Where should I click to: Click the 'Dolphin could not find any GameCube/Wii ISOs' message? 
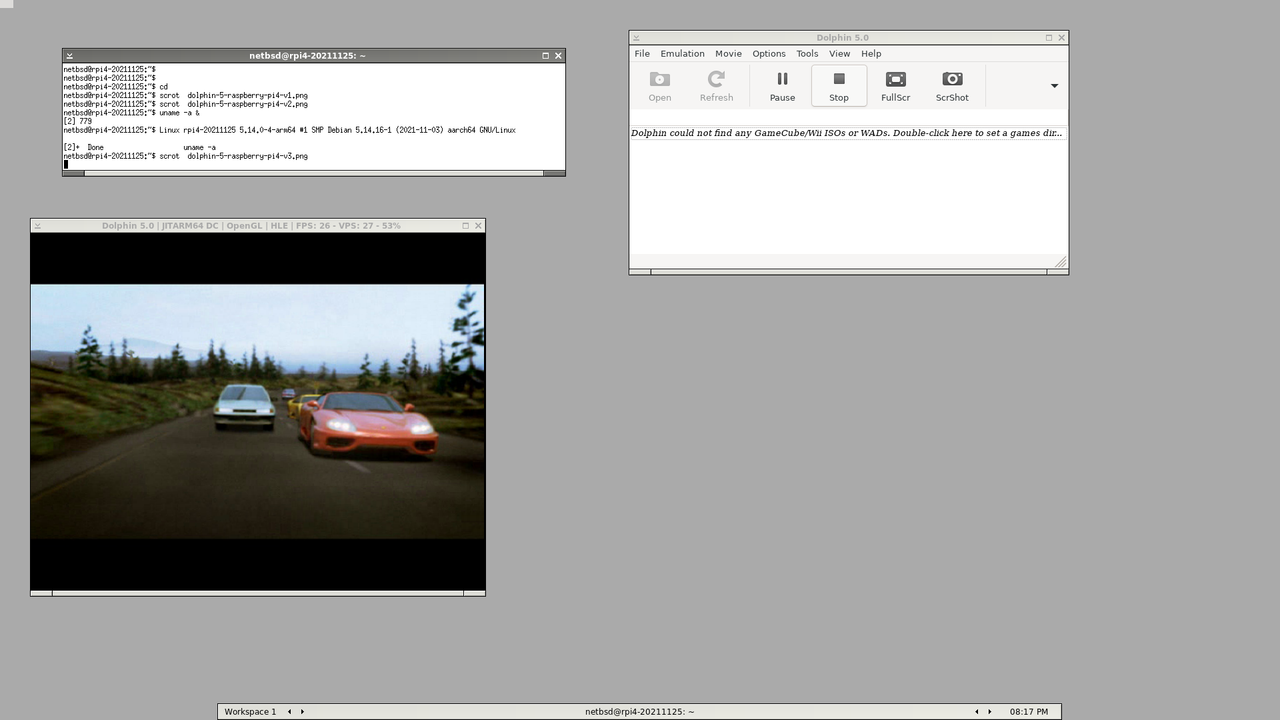coord(847,133)
